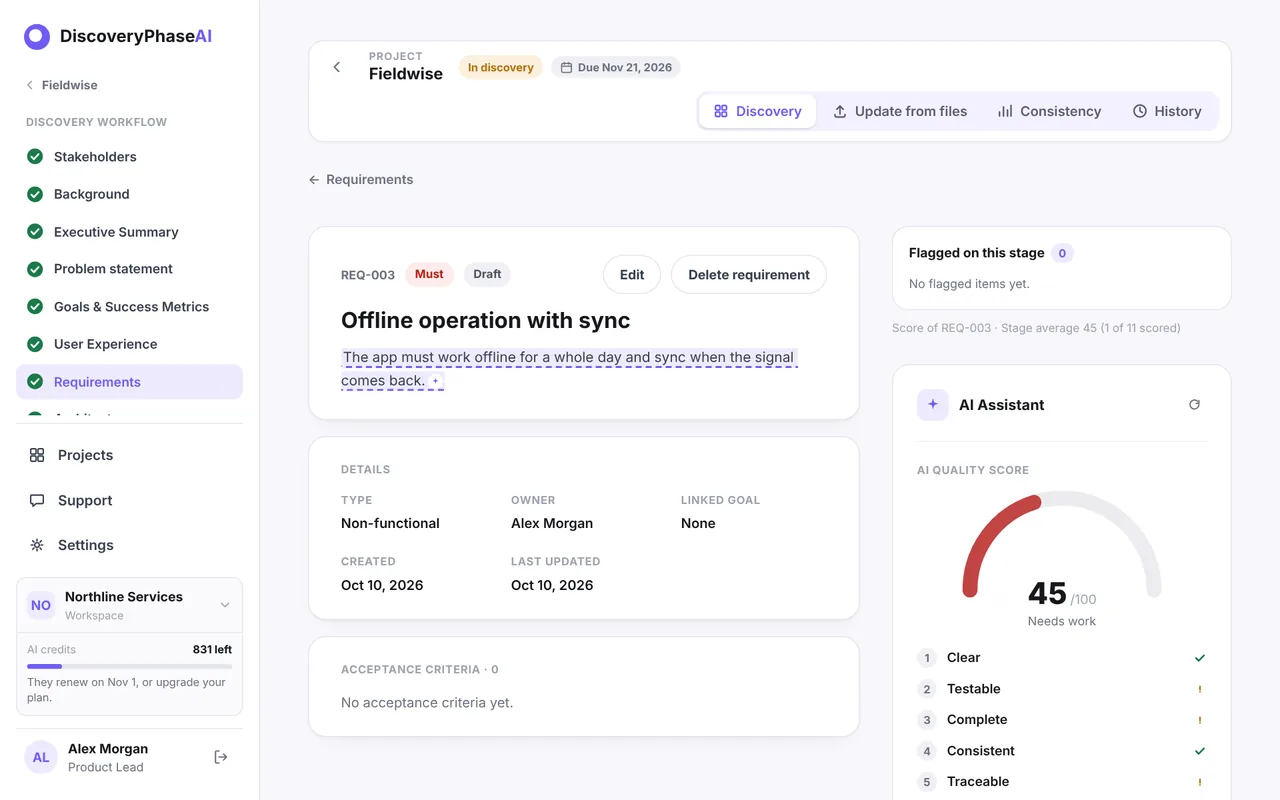Select the Requirements workflow step

pos(129,382)
